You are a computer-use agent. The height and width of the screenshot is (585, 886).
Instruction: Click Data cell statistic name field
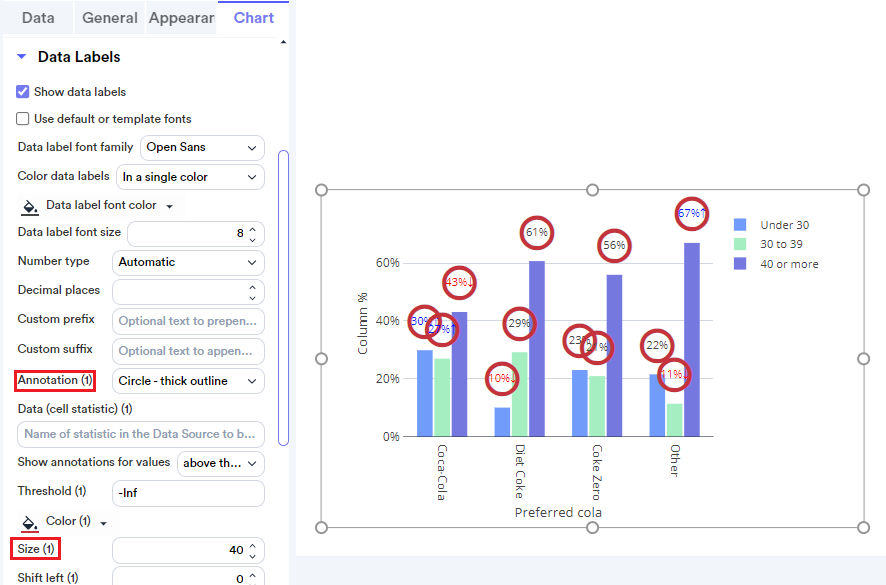pyautogui.click(x=141, y=434)
